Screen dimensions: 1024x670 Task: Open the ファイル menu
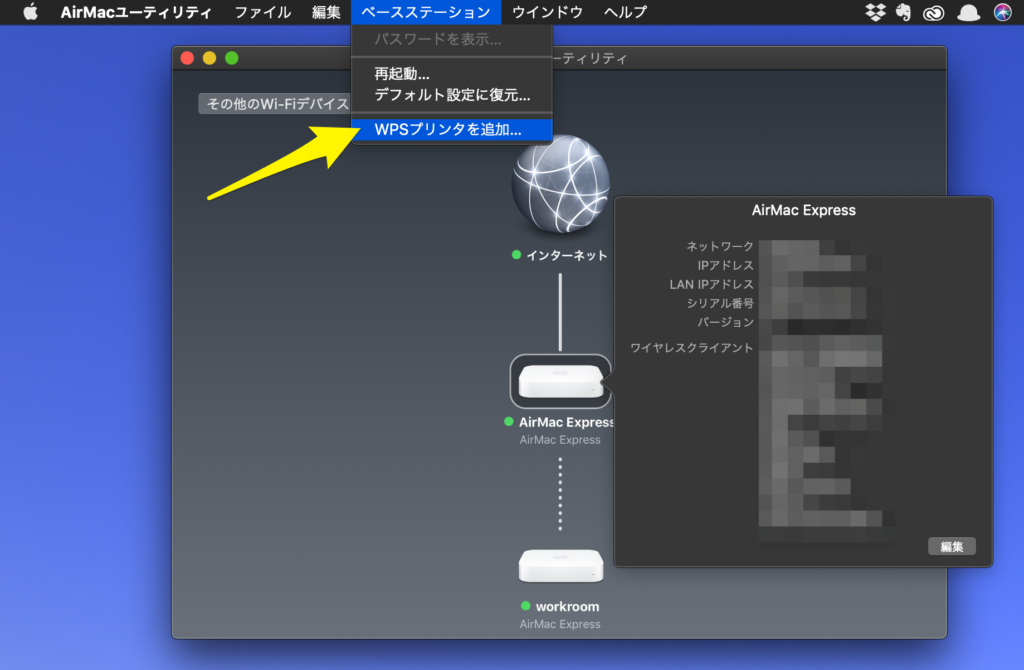(x=263, y=12)
